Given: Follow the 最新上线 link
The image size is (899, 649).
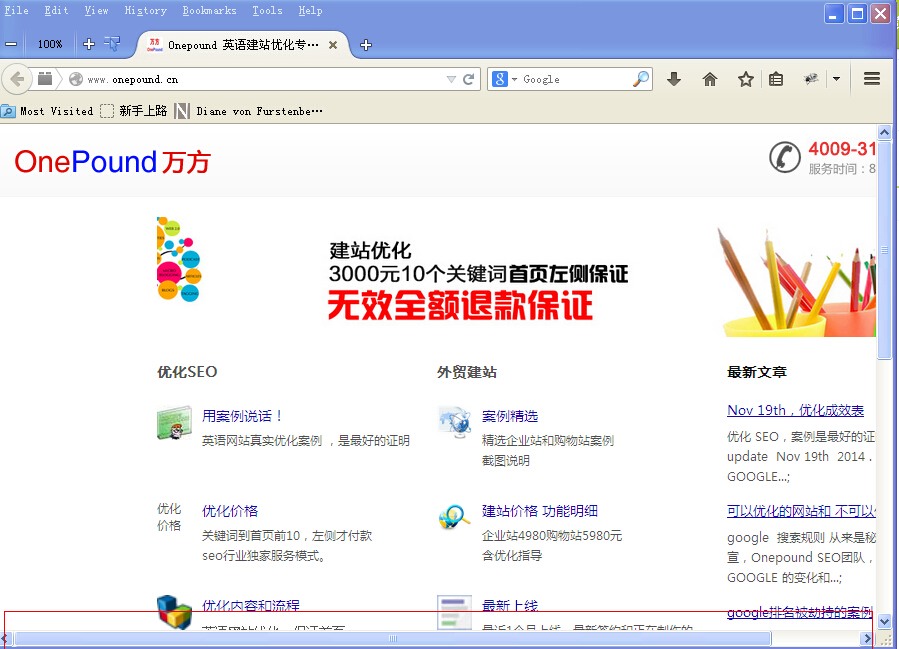Looking at the screenshot, I should click(x=510, y=605).
